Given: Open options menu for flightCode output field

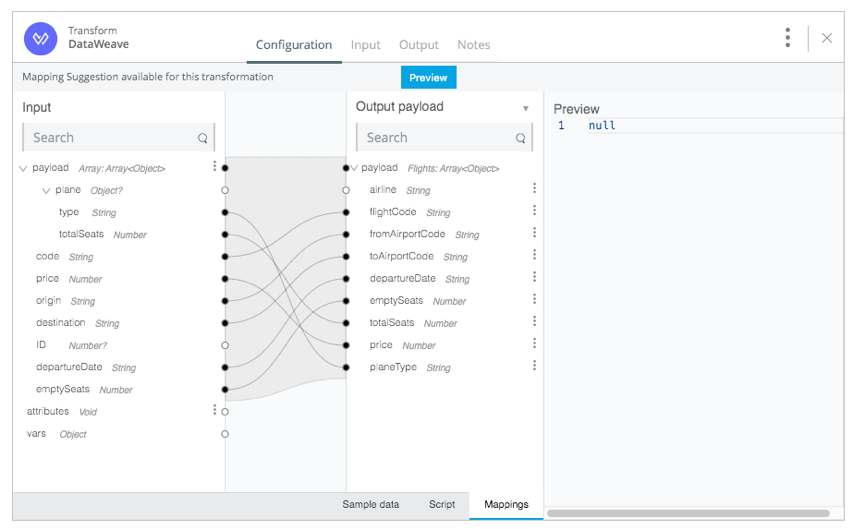Looking at the screenshot, I should tap(534, 210).
